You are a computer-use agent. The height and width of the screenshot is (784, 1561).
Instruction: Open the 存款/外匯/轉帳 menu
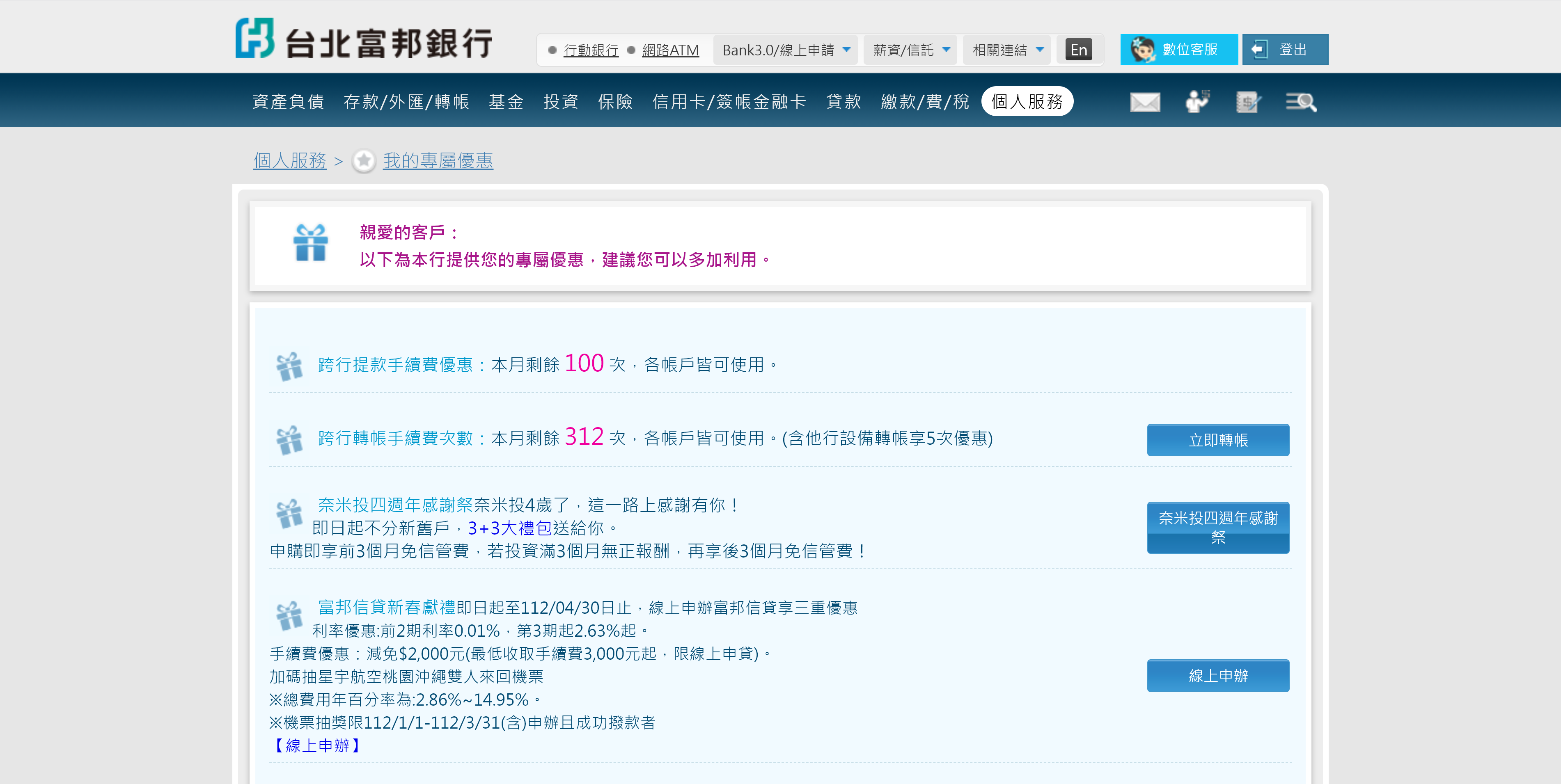tap(406, 101)
